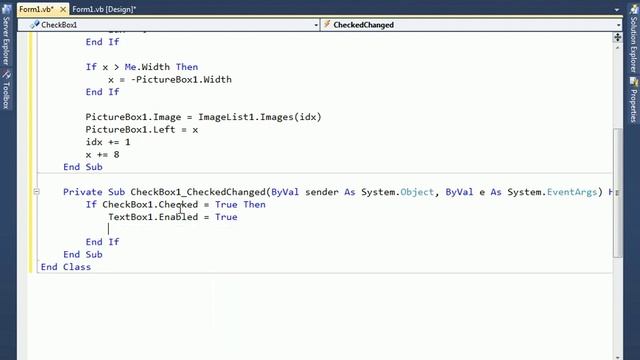Click the editor window split handle icon
The image size is (640, 360).
617,38
